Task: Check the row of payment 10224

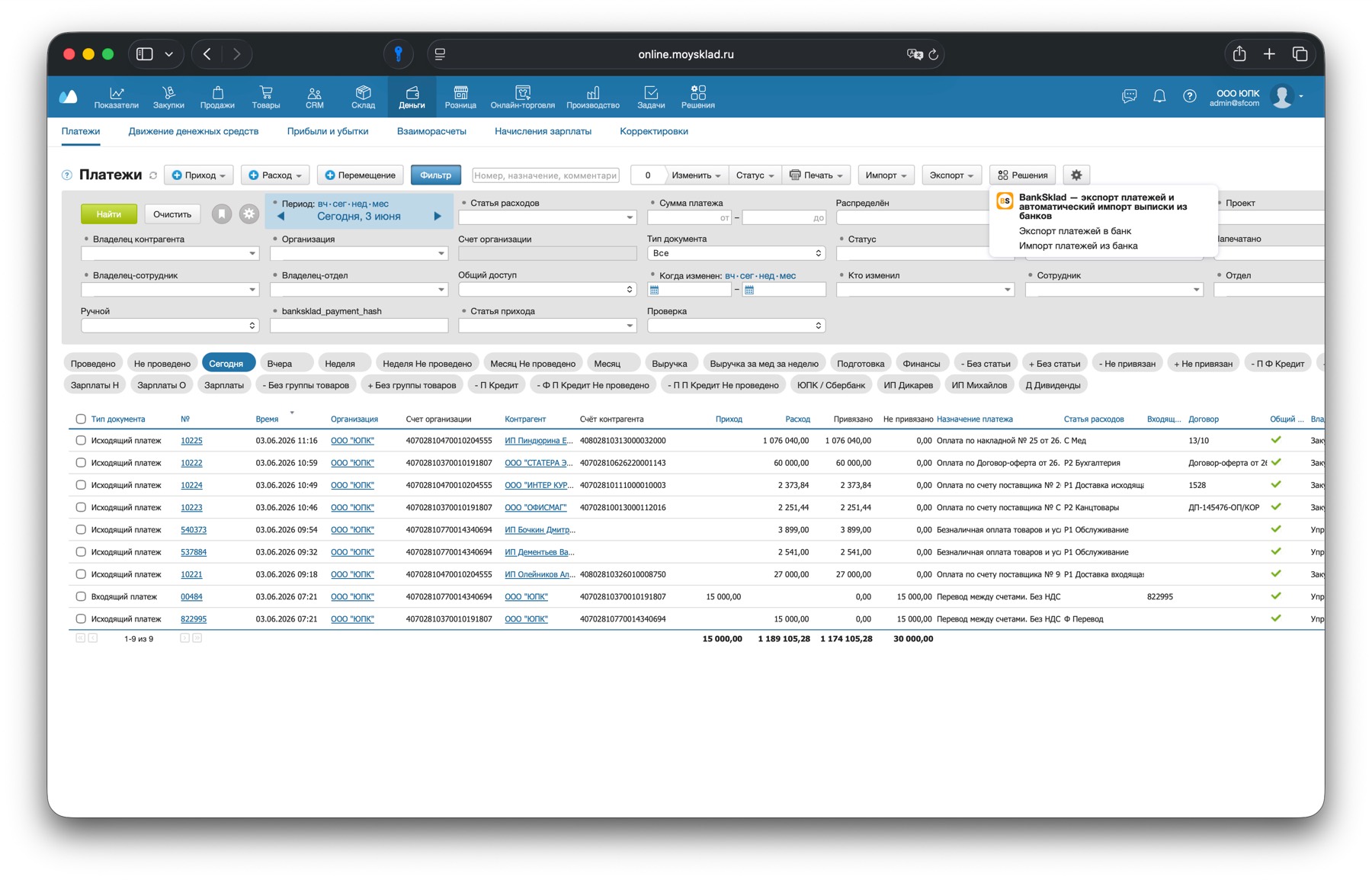Action: tap(81, 484)
